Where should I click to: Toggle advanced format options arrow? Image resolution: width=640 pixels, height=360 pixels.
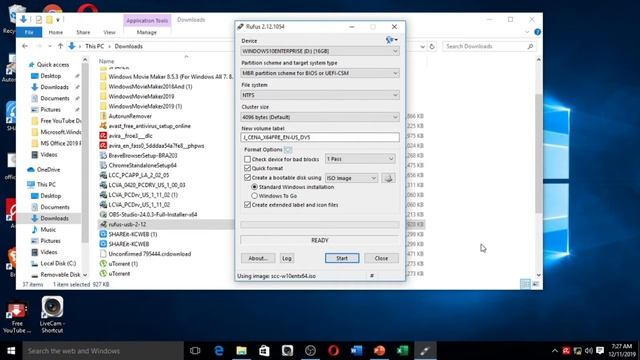[x=288, y=150]
